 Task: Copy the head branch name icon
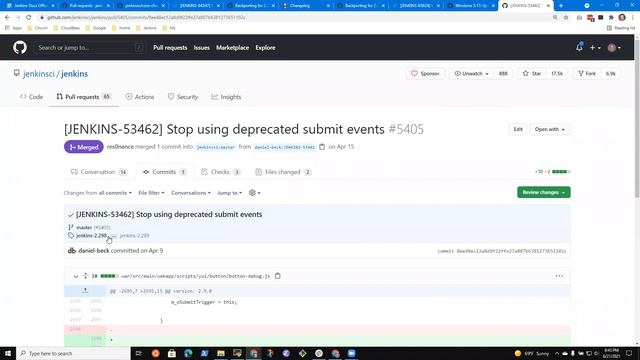click(322, 147)
